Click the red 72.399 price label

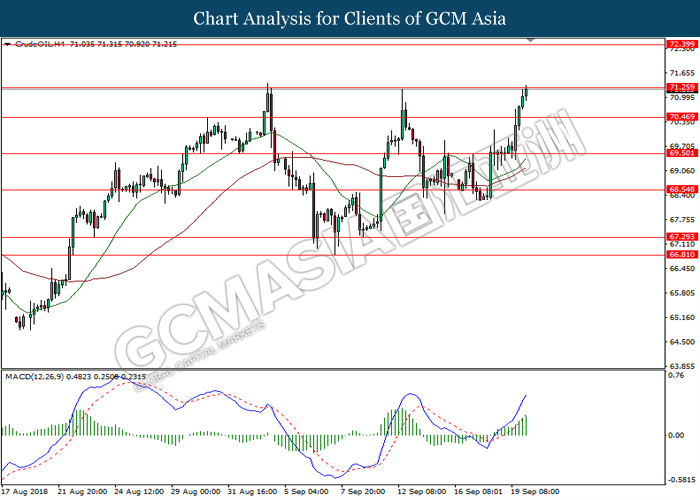683,44
